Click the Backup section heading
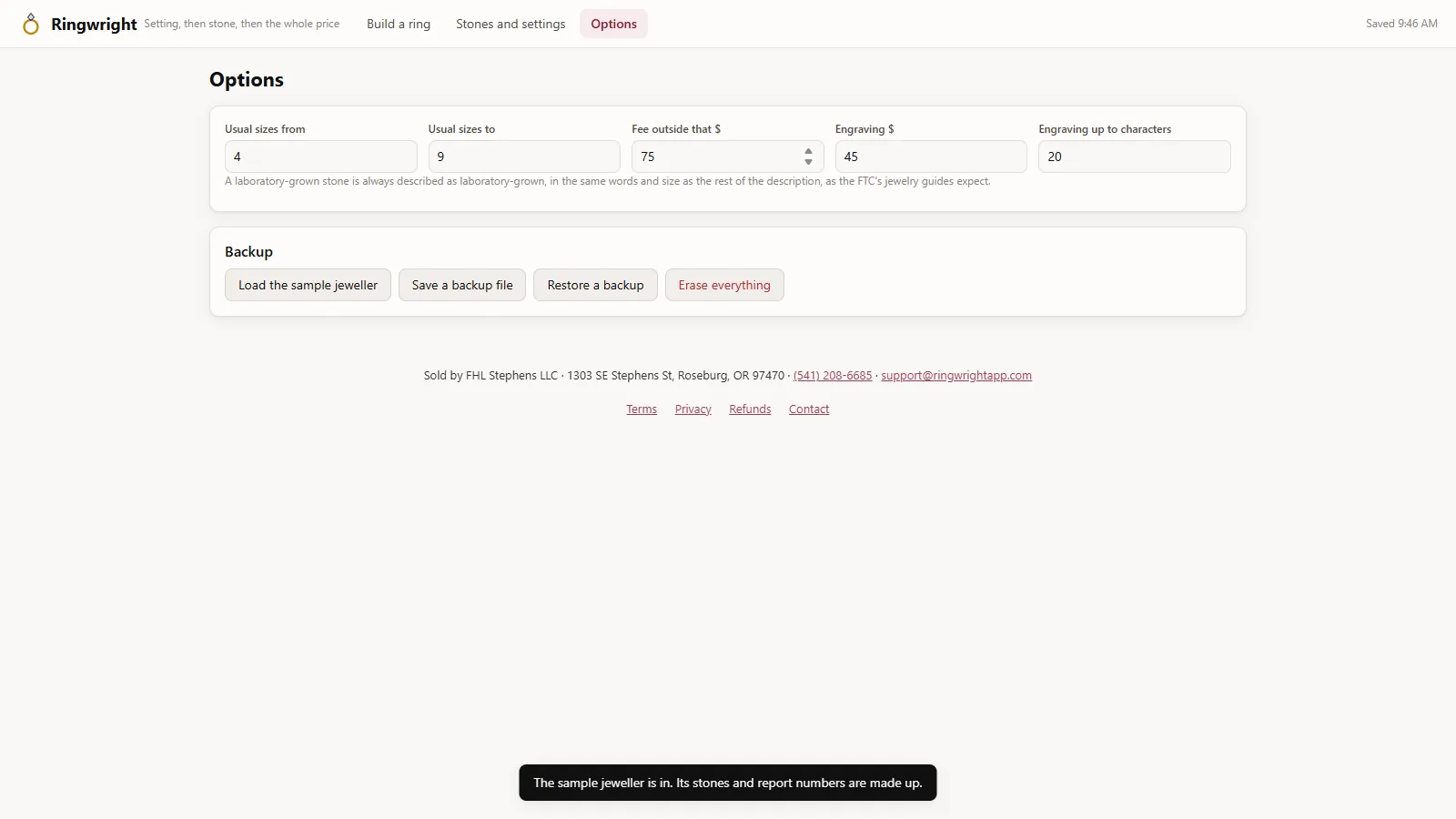1456x819 pixels. [x=248, y=252]
